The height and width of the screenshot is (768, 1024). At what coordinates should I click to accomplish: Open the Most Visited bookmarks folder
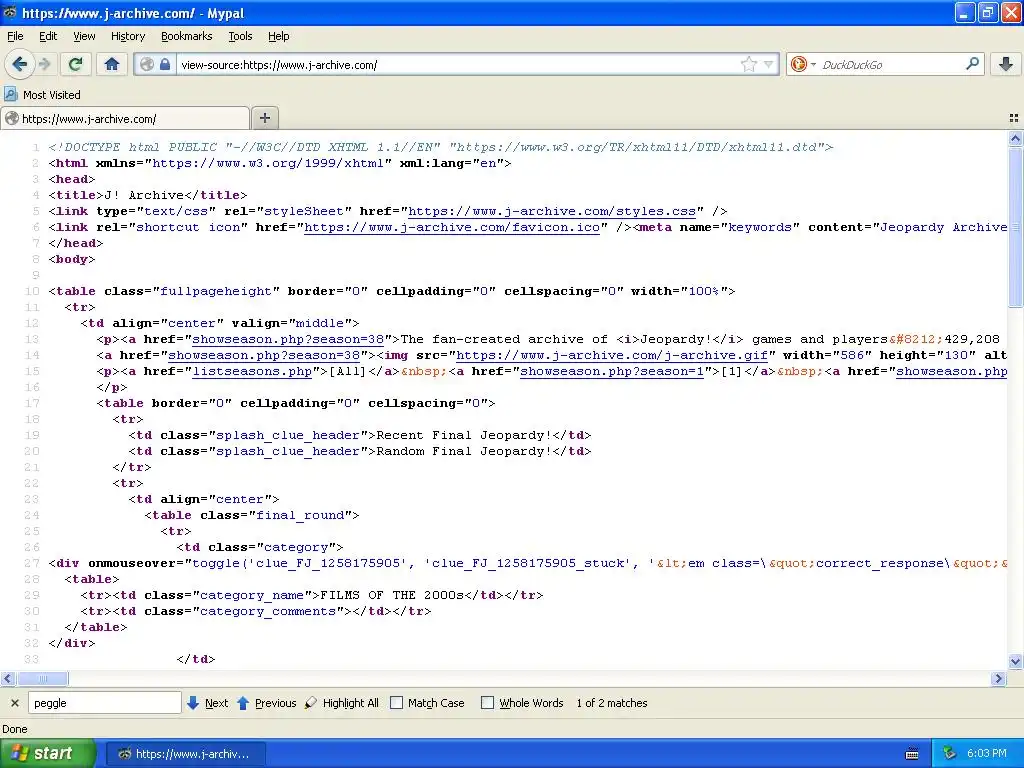point(42,95)
